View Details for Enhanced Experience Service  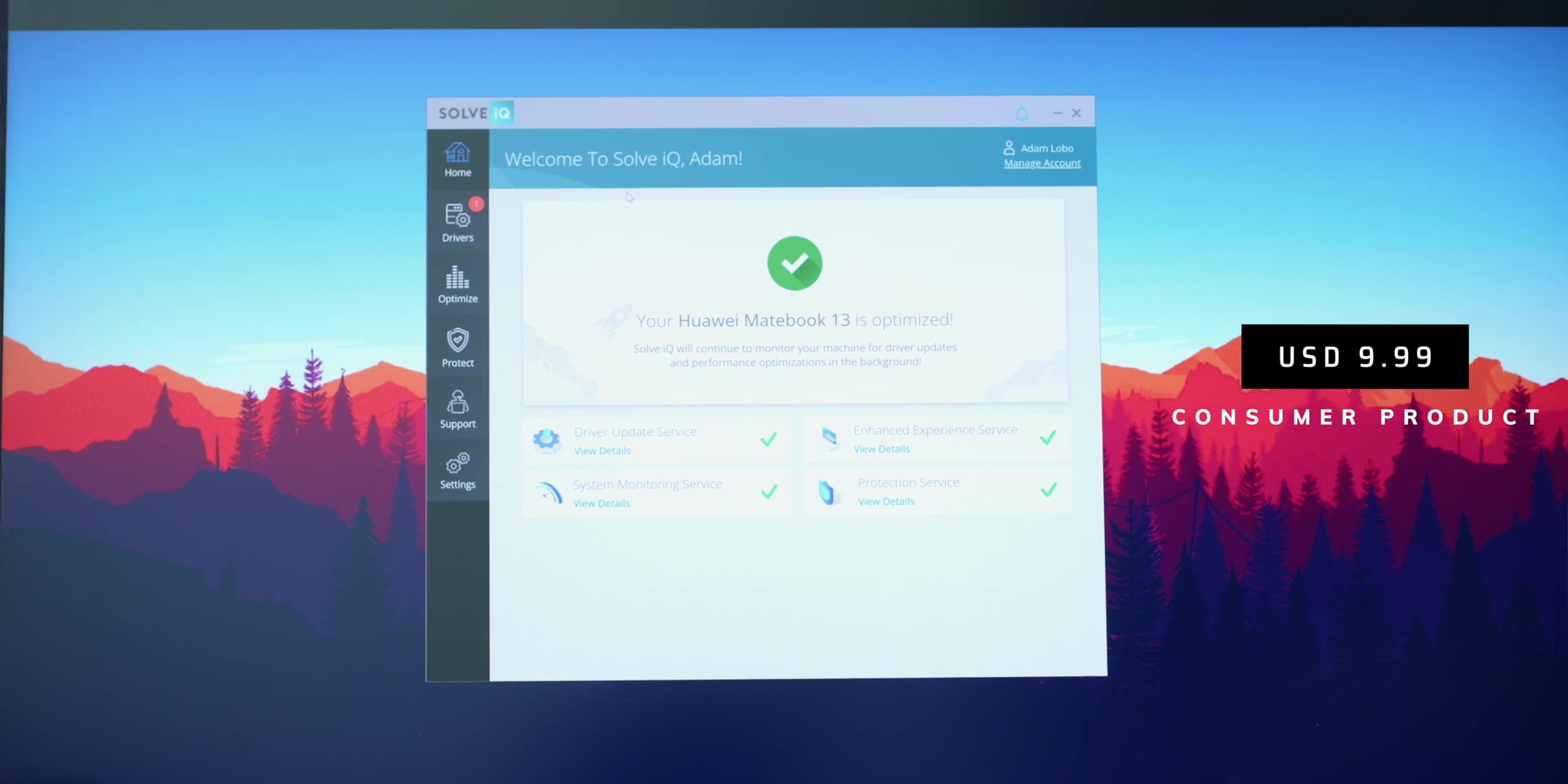(x=881, y=449)
